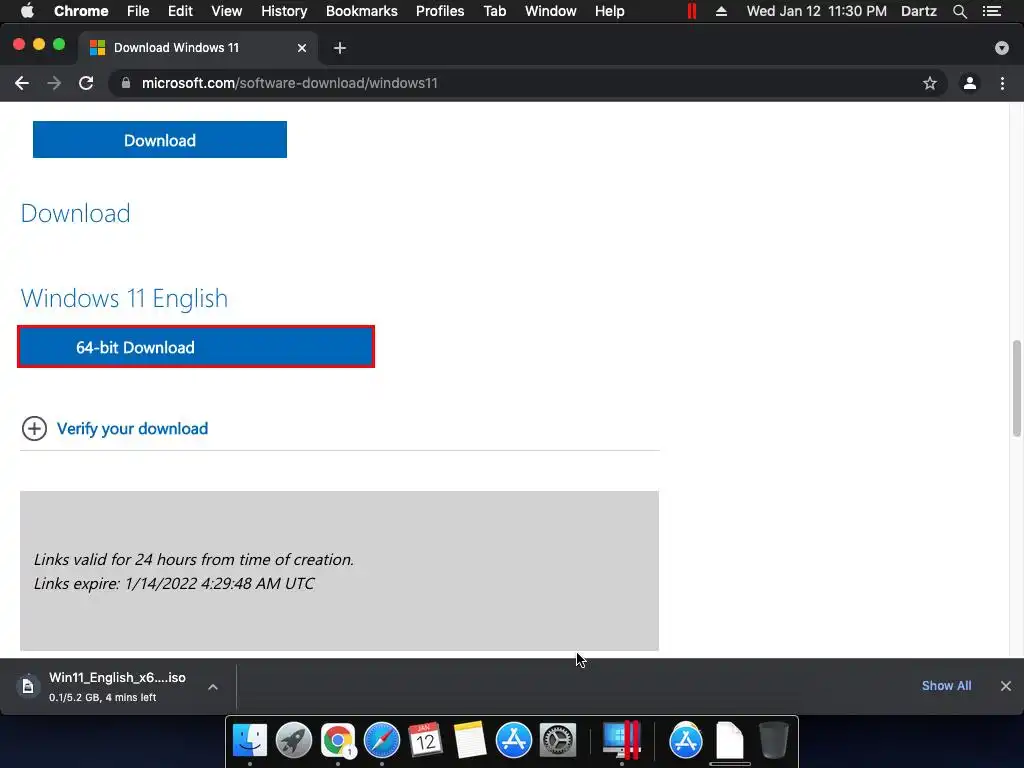1024x768 pixels.
Task: Open the Chrome application menu
Action: point(81,11)
